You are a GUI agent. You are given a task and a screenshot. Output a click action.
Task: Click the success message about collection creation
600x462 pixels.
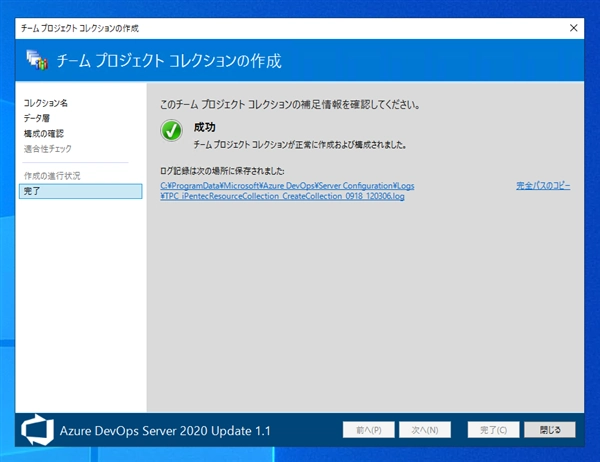(x=300, y=145)
